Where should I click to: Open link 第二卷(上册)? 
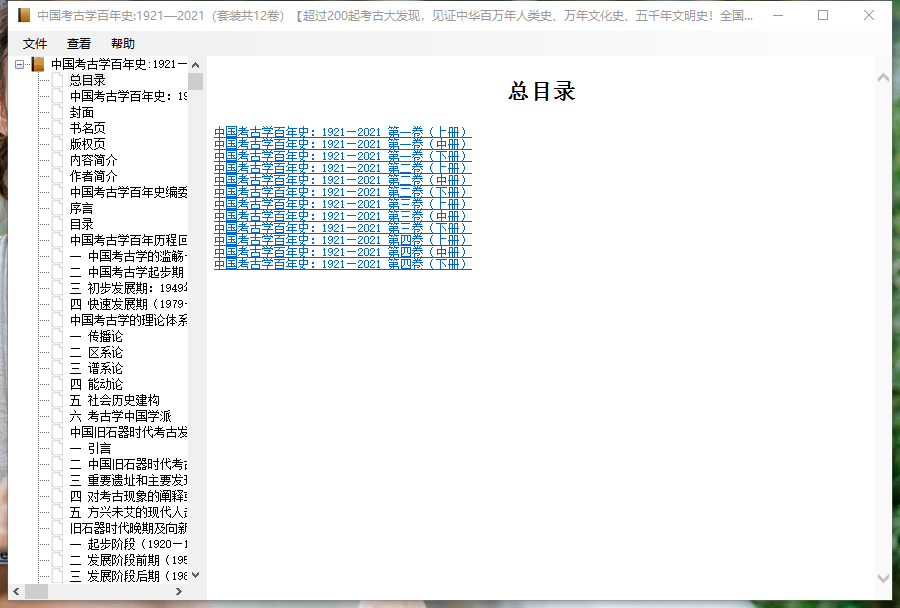(343, 168)
